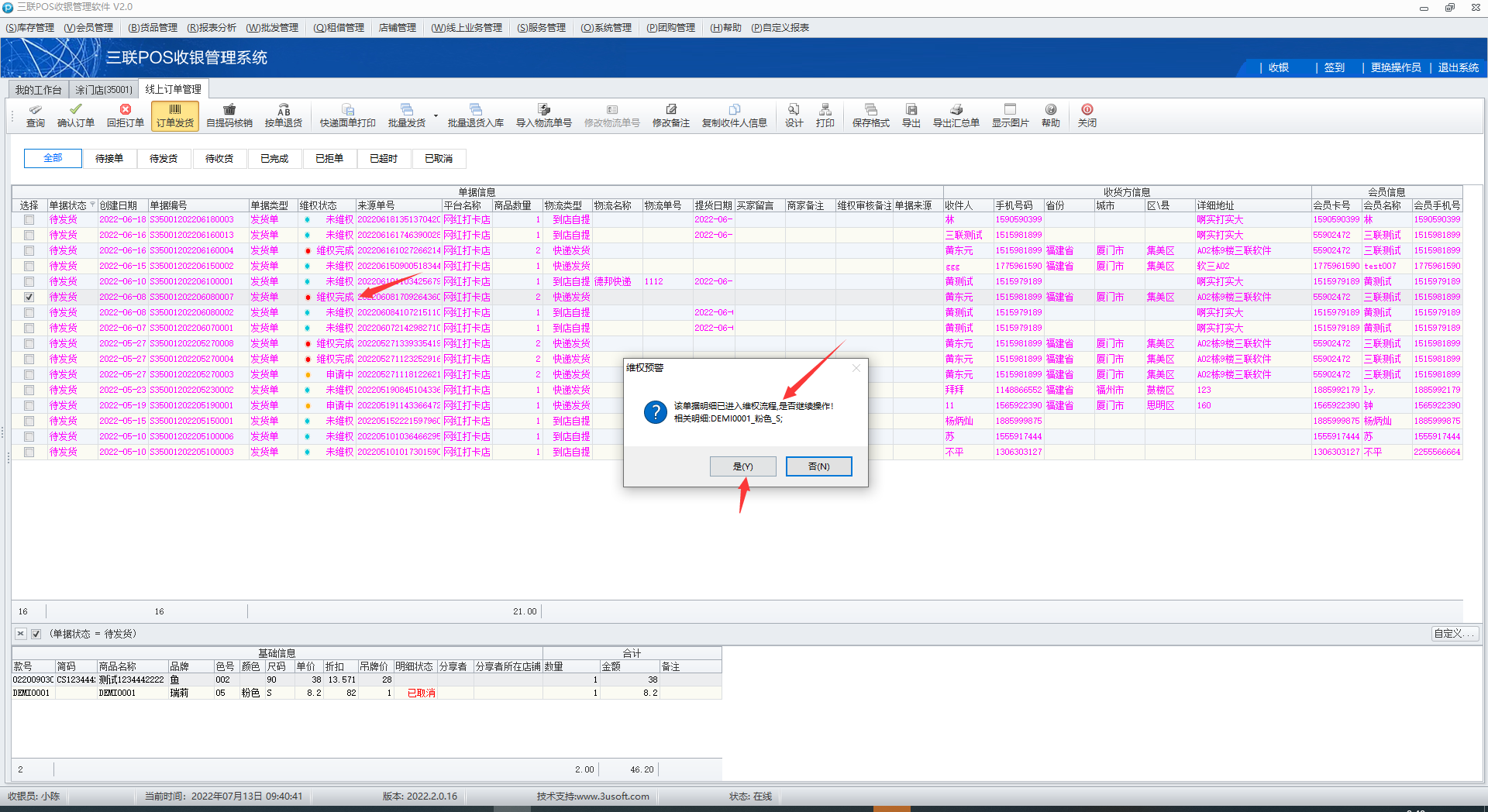
Task: Sort by the 创建日期 column header
Action: tap(119, 205)
